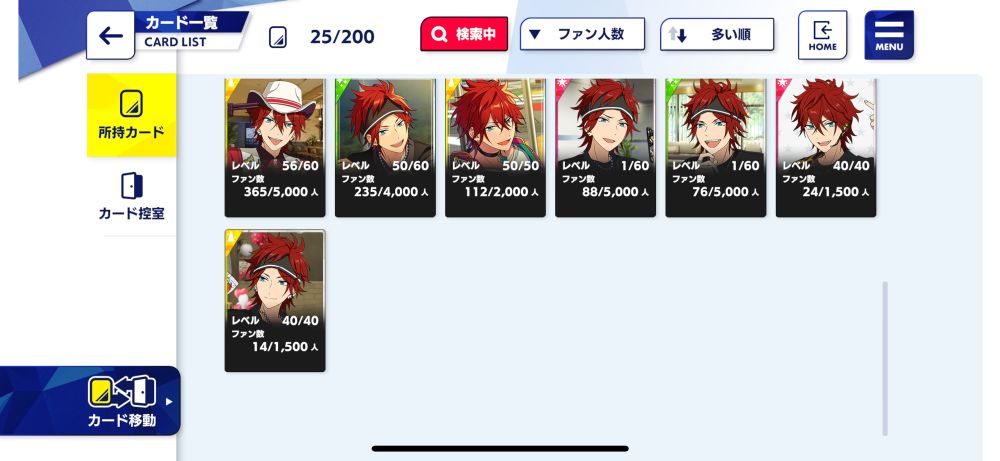
Task: Click the カード移動 card-transfer icon
Action: pyautogui.click(x=122, y=392)
